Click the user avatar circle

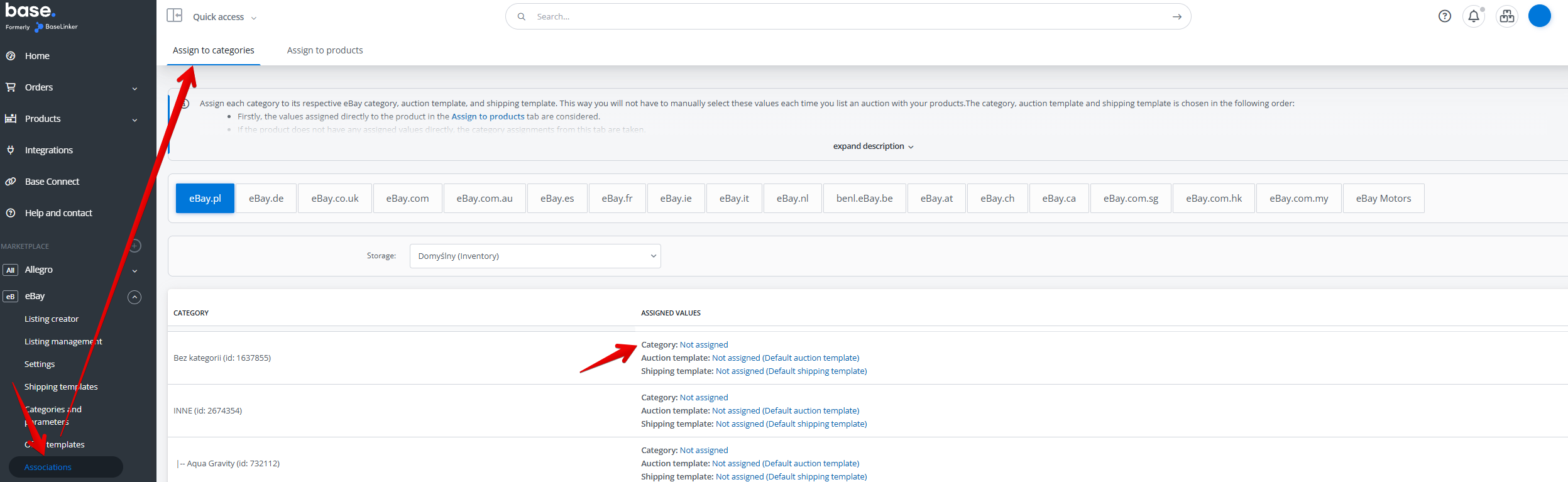tap(1539, 16)
